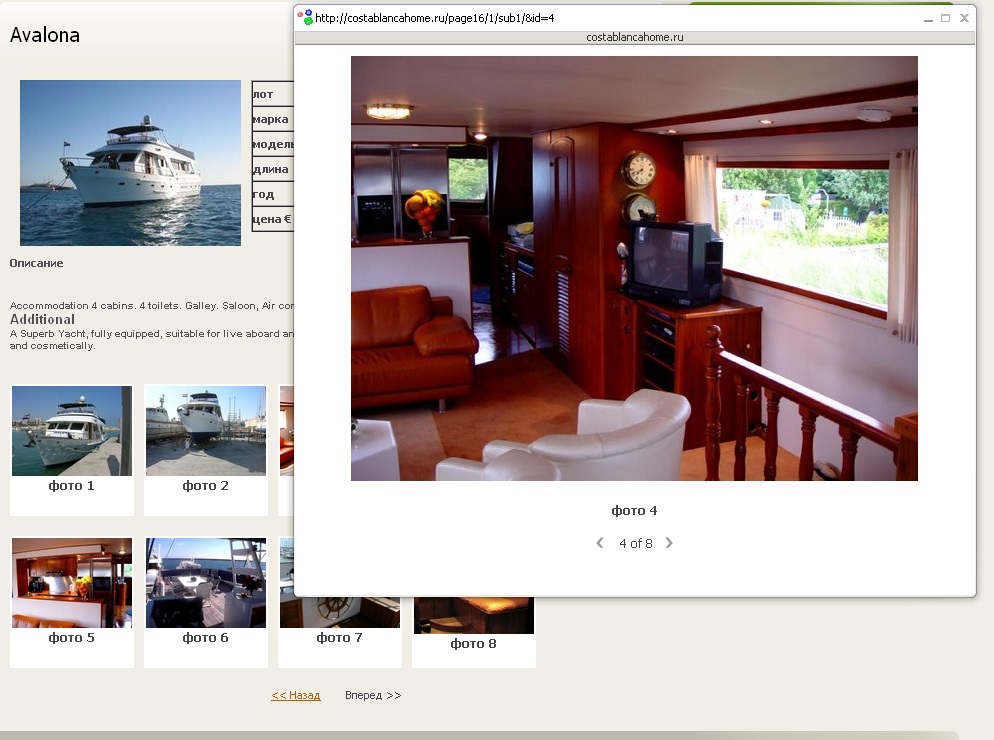The height and width of the screenshot is (740, 994).
Task: Click the 'фото 2' caption label
Action: pos(205,486)
